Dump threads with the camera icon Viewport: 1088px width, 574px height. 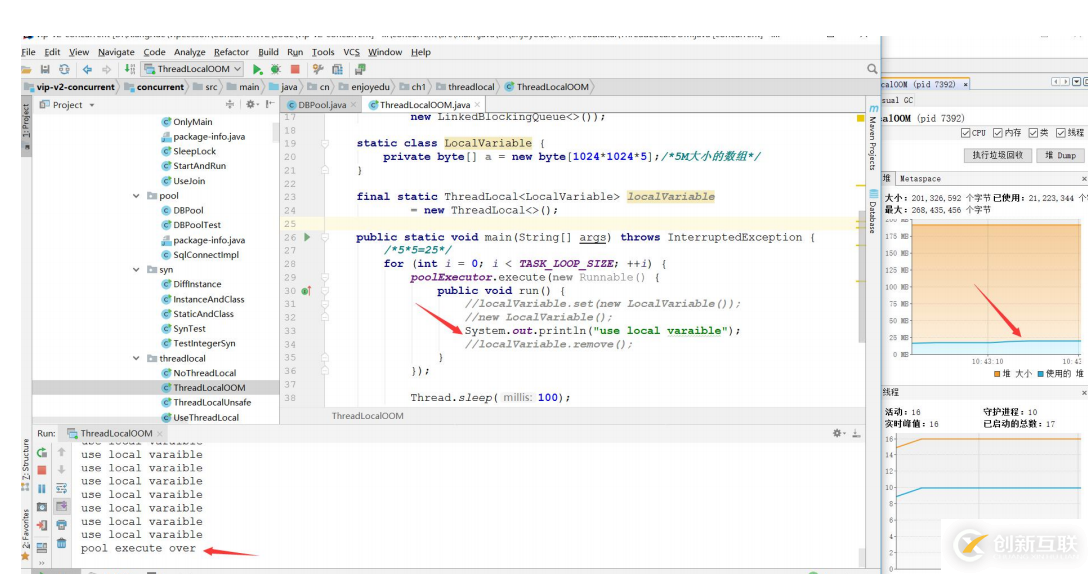click(42, 507)
